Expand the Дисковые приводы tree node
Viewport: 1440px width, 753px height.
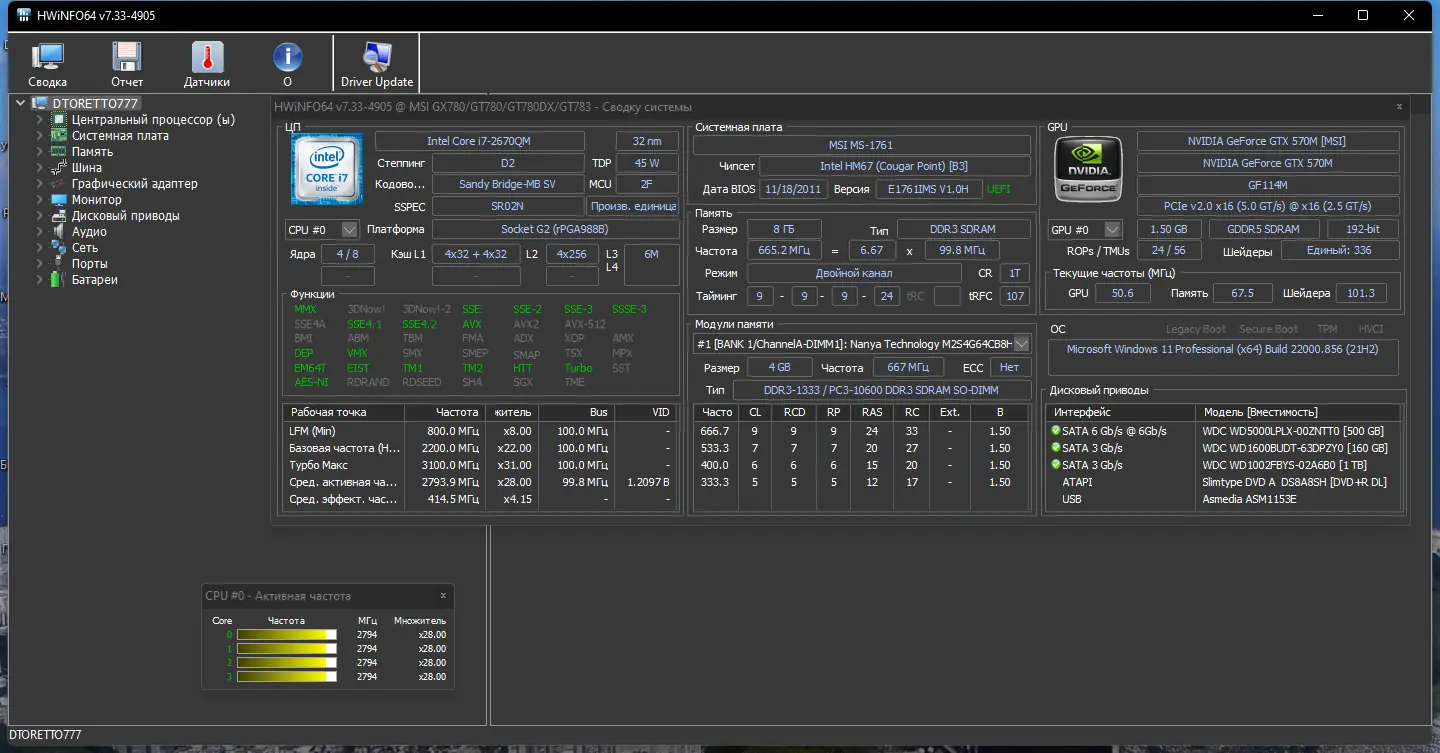coord(40,216)
